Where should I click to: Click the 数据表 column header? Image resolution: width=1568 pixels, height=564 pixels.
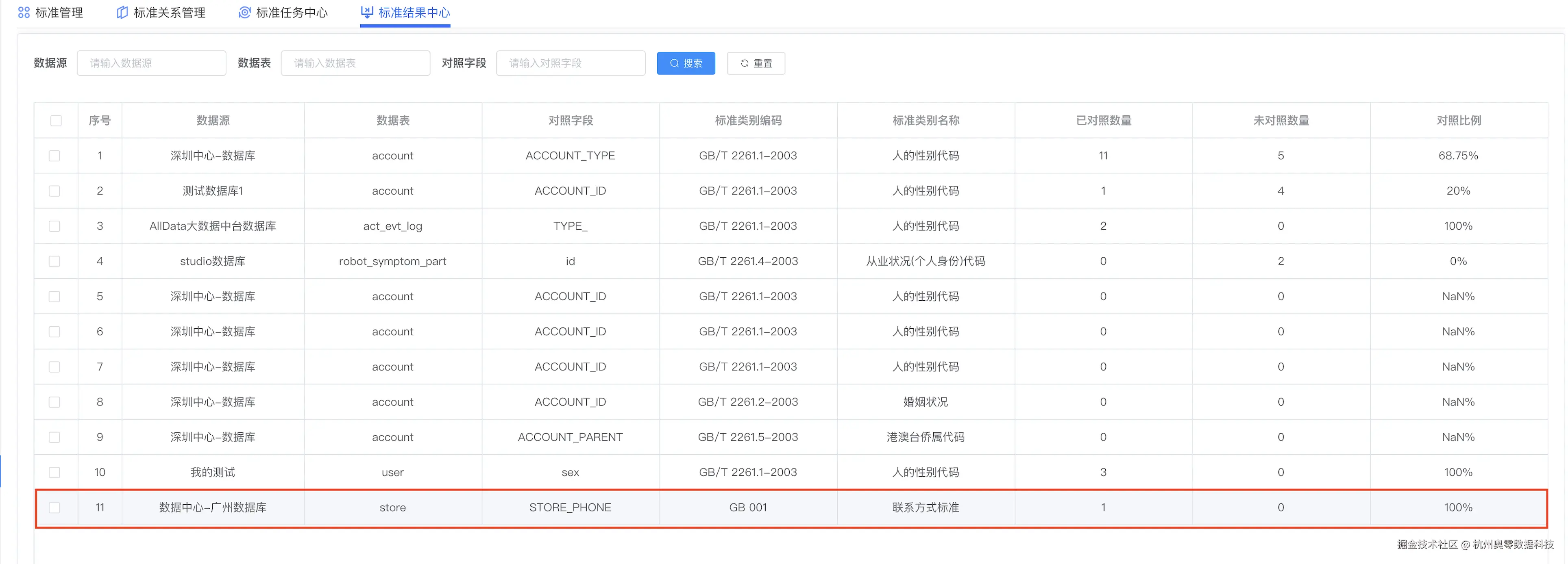(x=392, y=120)
